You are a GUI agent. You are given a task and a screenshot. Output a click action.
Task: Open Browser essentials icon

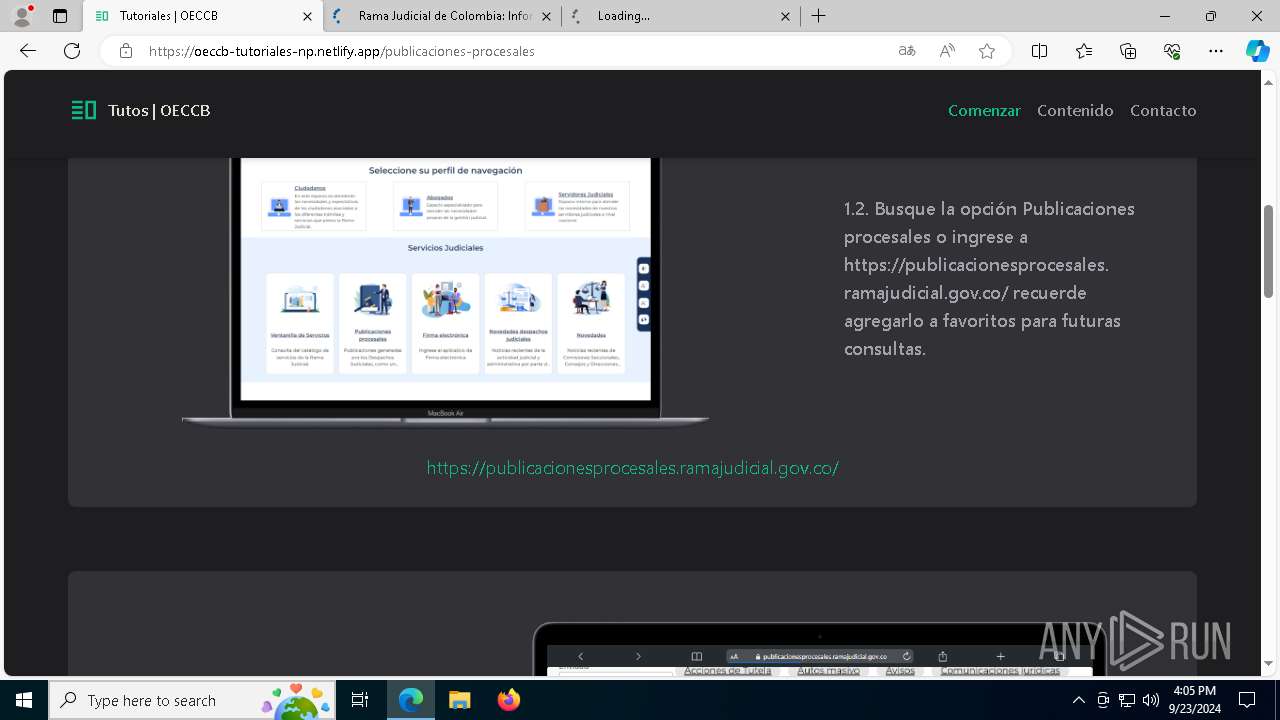[1172, 51]
